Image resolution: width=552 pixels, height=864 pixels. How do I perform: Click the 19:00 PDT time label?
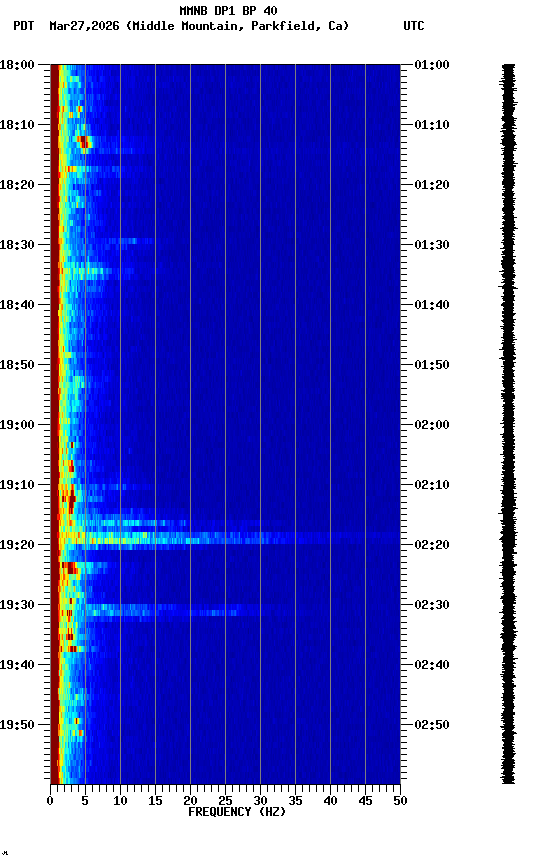tap(17, 425)
